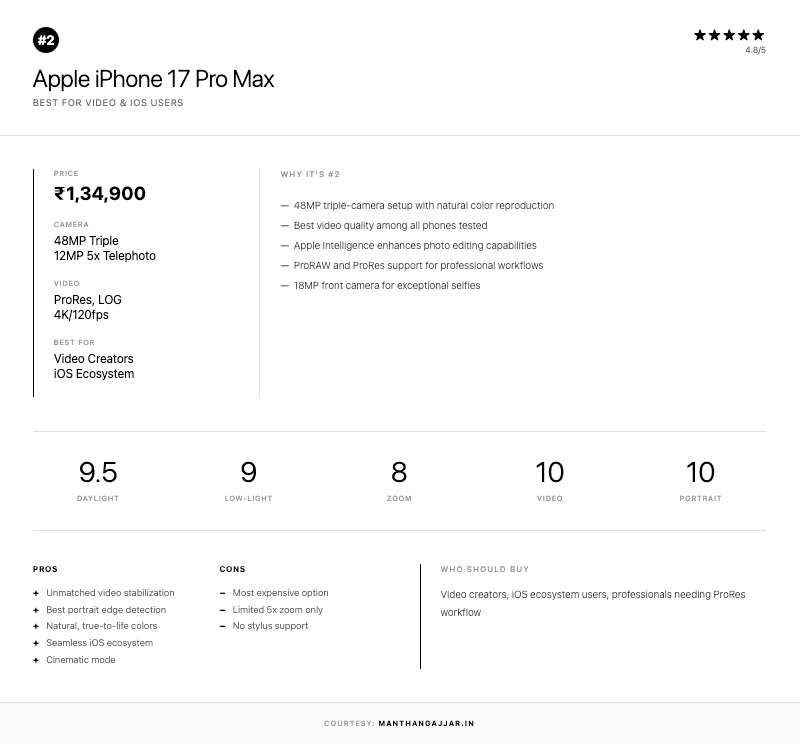This screenshot has width=800, height=744.
Task: Open the MANTHANGAJJAR.IN courtesy link
Action: coord(426,723)
